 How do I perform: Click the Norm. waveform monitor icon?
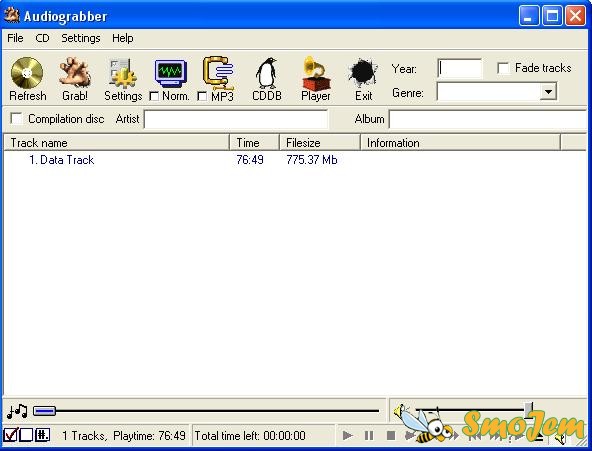point(171,73)
